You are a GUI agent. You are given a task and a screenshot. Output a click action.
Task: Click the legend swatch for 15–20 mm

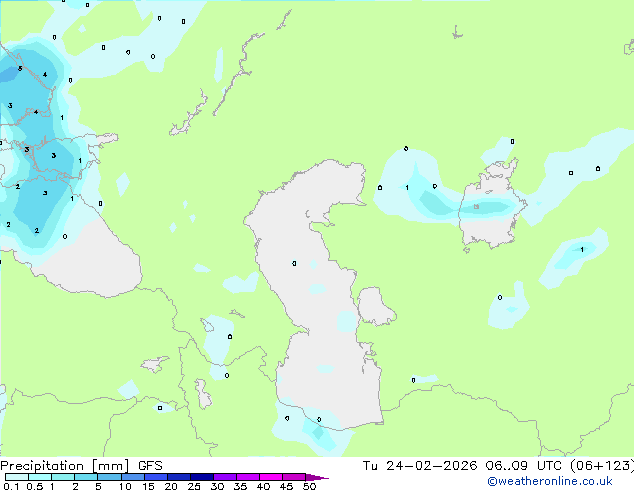[x=155, y=477]
